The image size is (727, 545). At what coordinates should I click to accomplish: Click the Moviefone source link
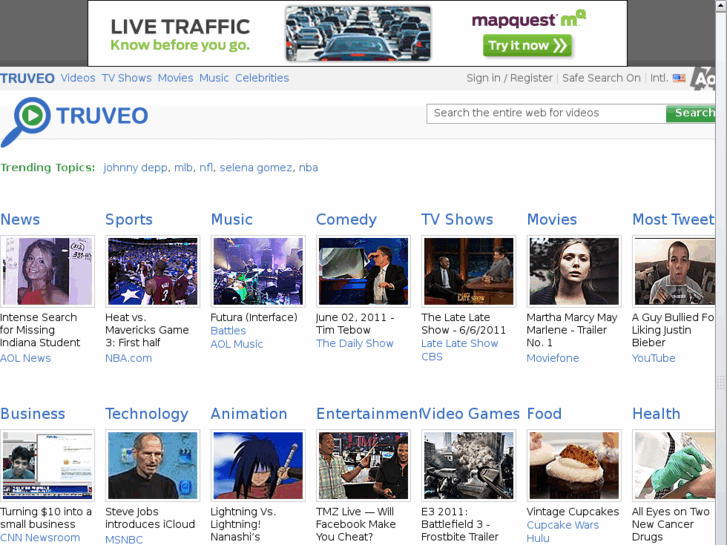(x=553, y=358)
